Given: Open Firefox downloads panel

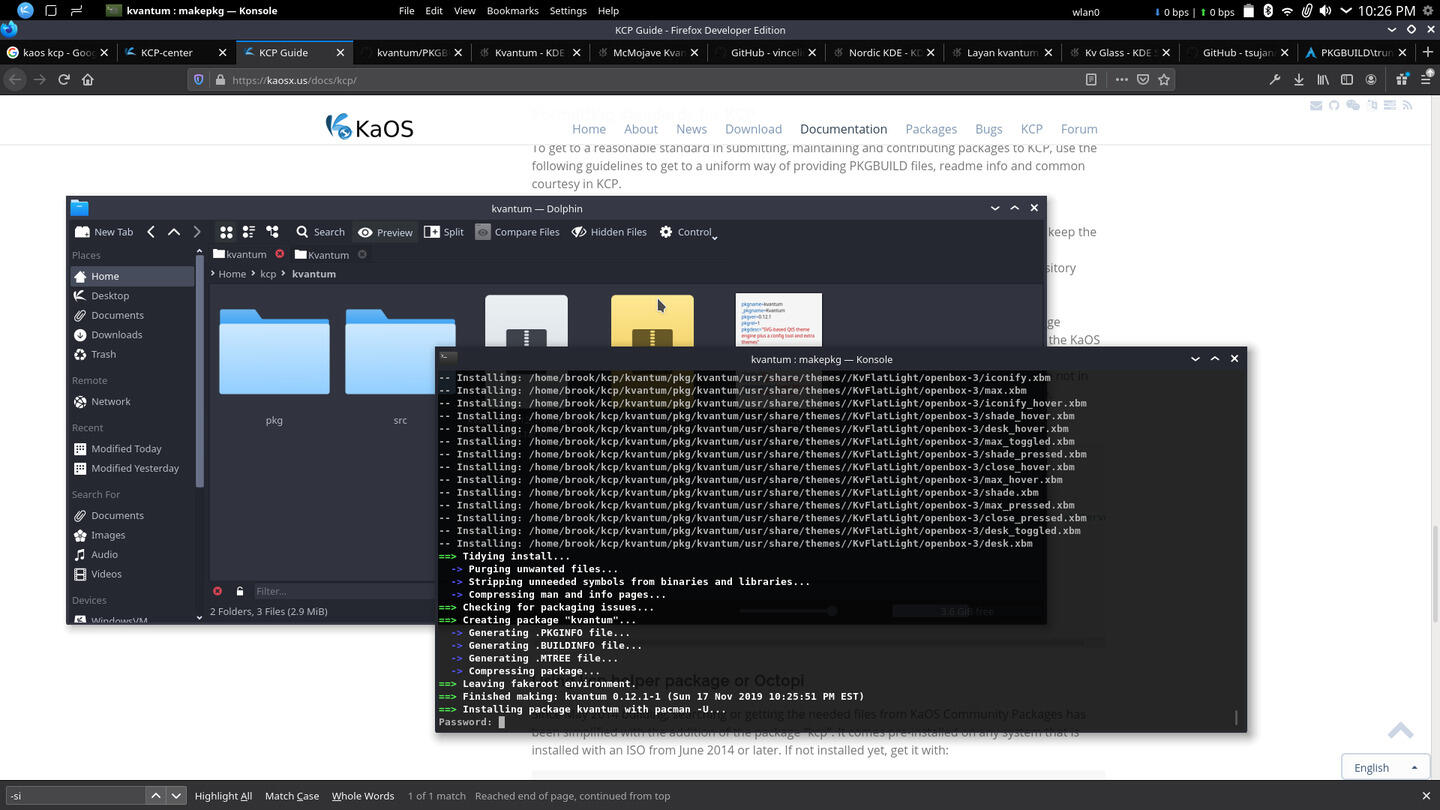Looking at the screenshot, I should pos(1298,79).
